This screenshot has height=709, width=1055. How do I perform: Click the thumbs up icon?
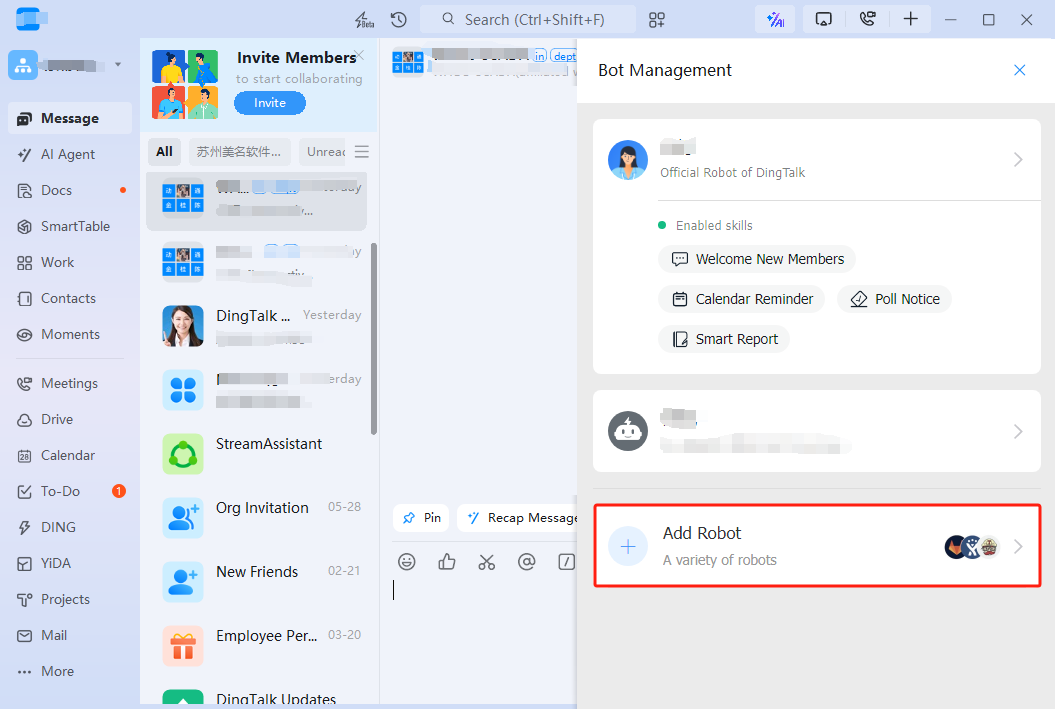(447, 562)
